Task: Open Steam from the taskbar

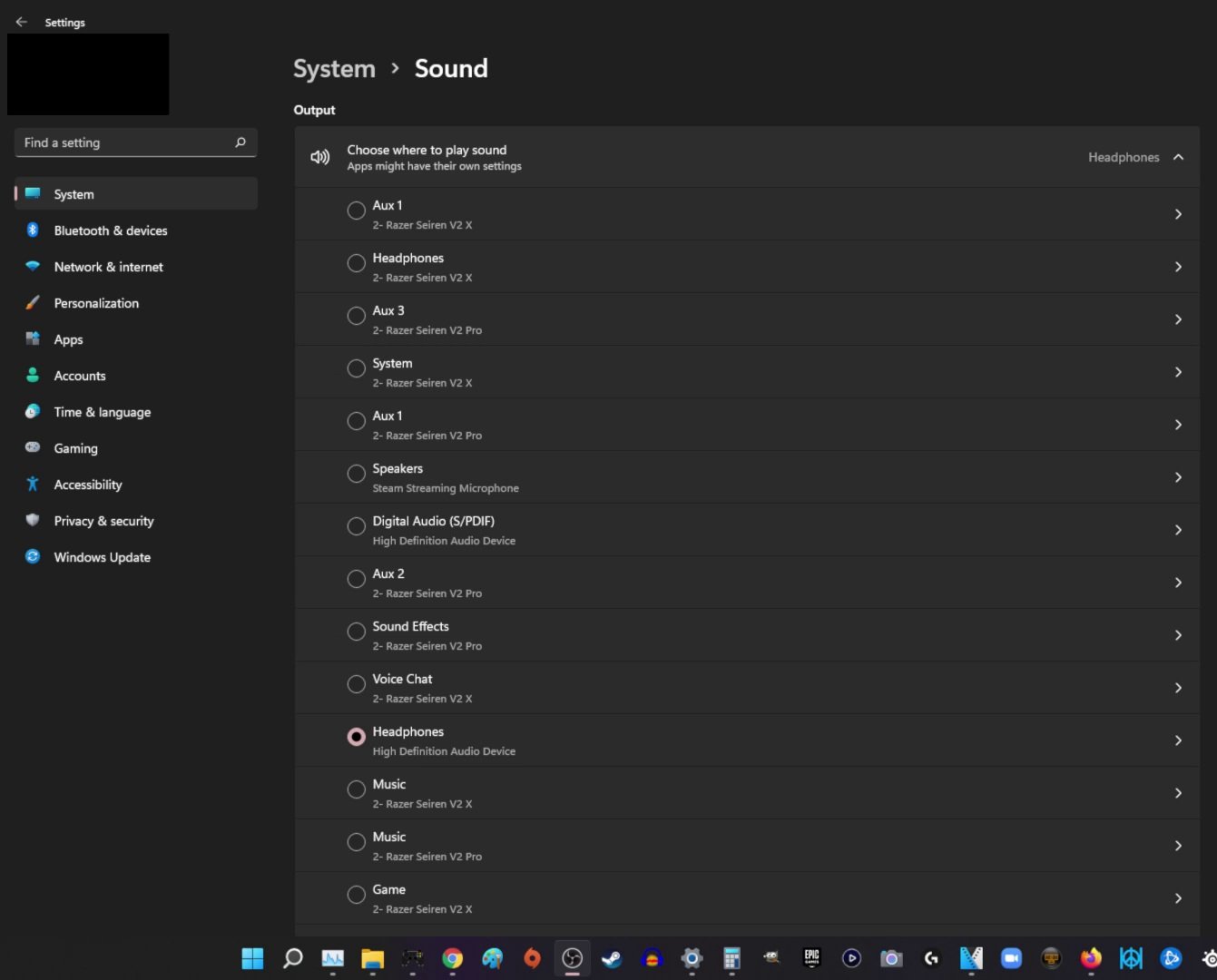Action: point(612,958)
